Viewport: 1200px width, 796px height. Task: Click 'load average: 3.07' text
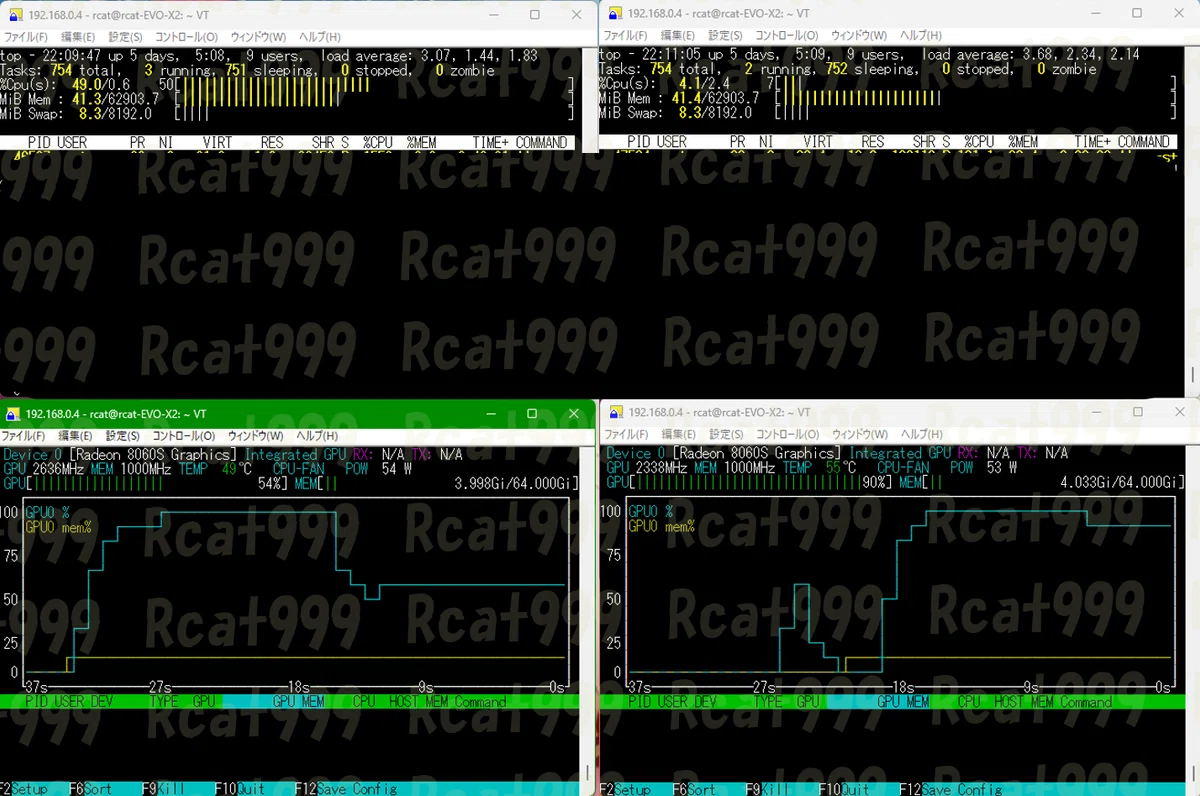pos(379,56)
